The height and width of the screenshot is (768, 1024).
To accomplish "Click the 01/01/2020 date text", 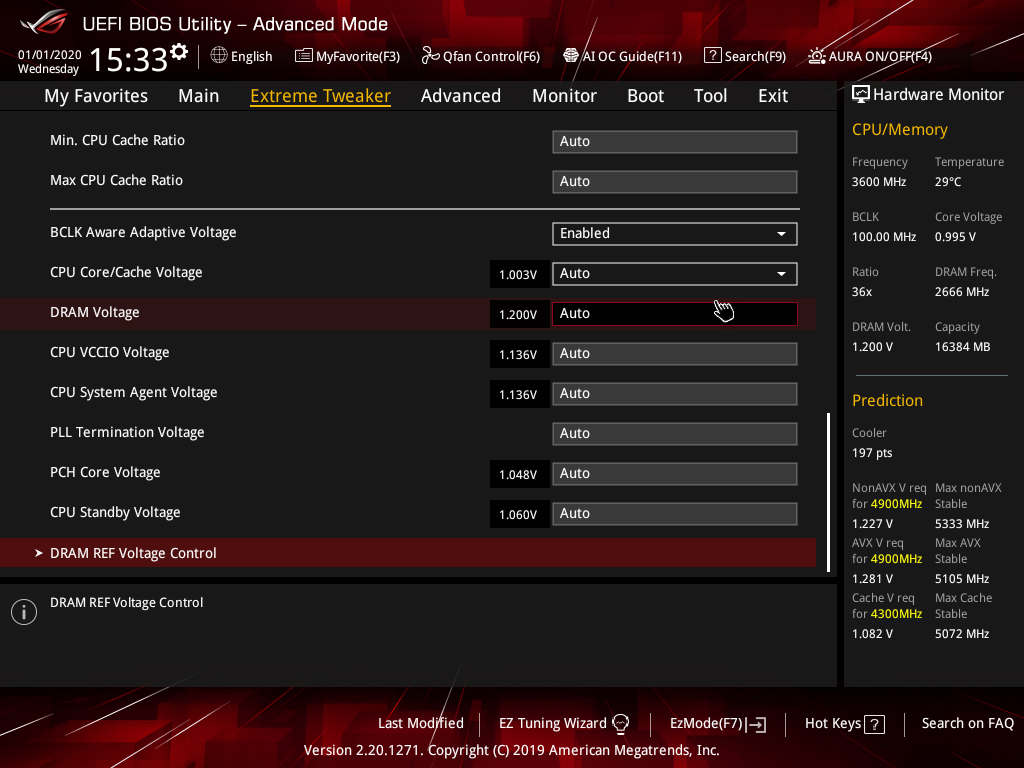I will pos(50,55).
